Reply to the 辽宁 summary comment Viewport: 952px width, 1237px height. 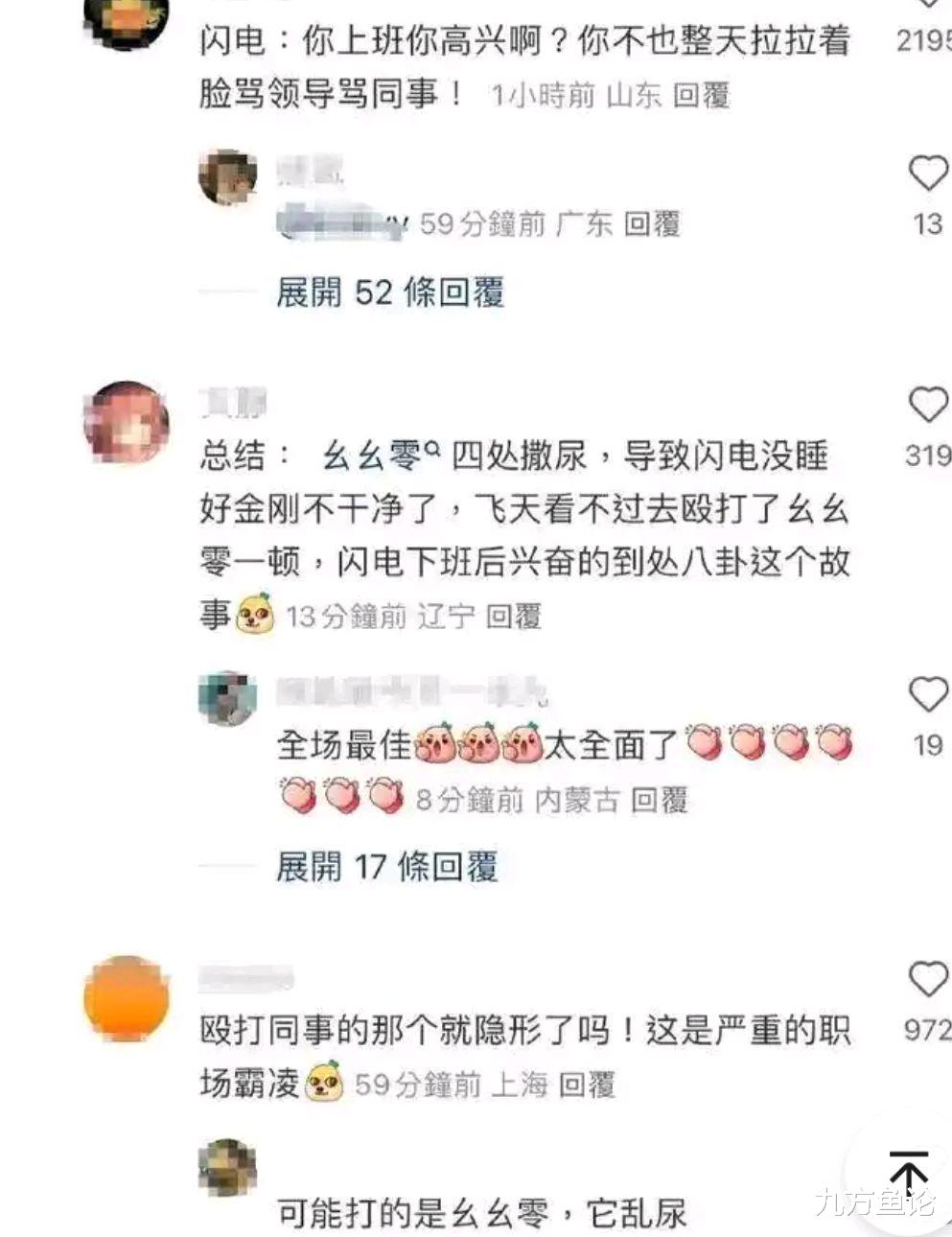[514, 617]
